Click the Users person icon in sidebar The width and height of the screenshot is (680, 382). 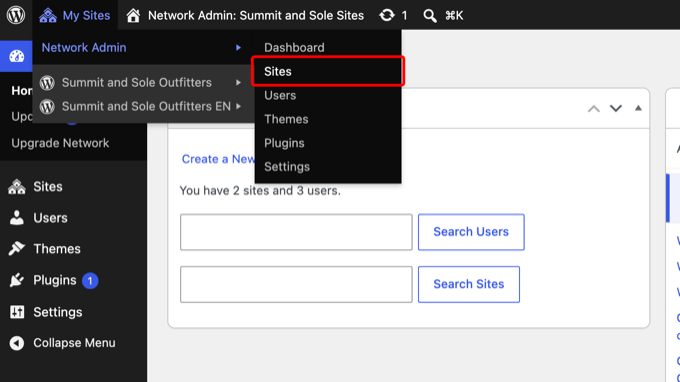pos(16,218)
